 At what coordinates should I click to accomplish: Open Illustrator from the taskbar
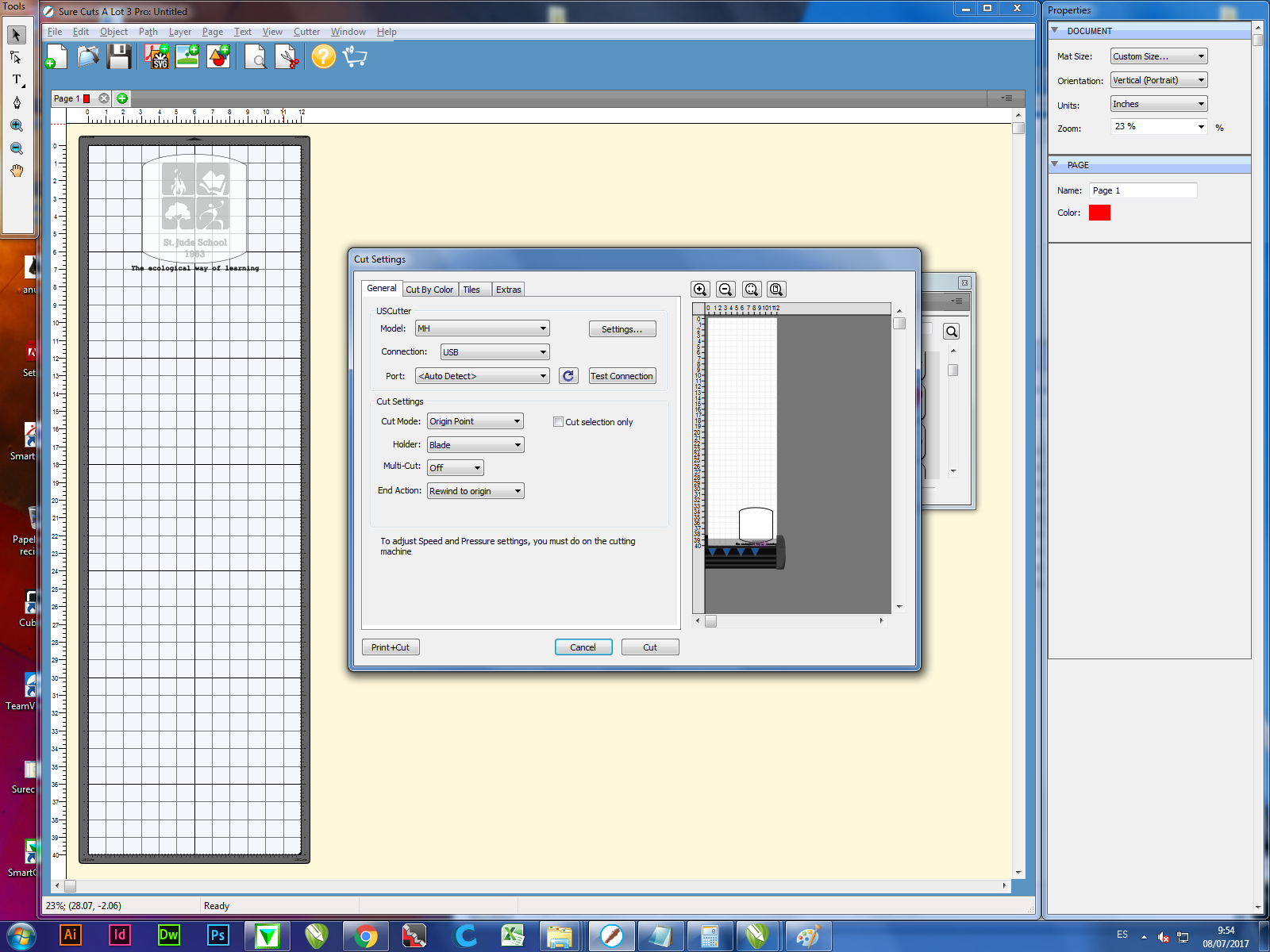click(x=70, y=935)
